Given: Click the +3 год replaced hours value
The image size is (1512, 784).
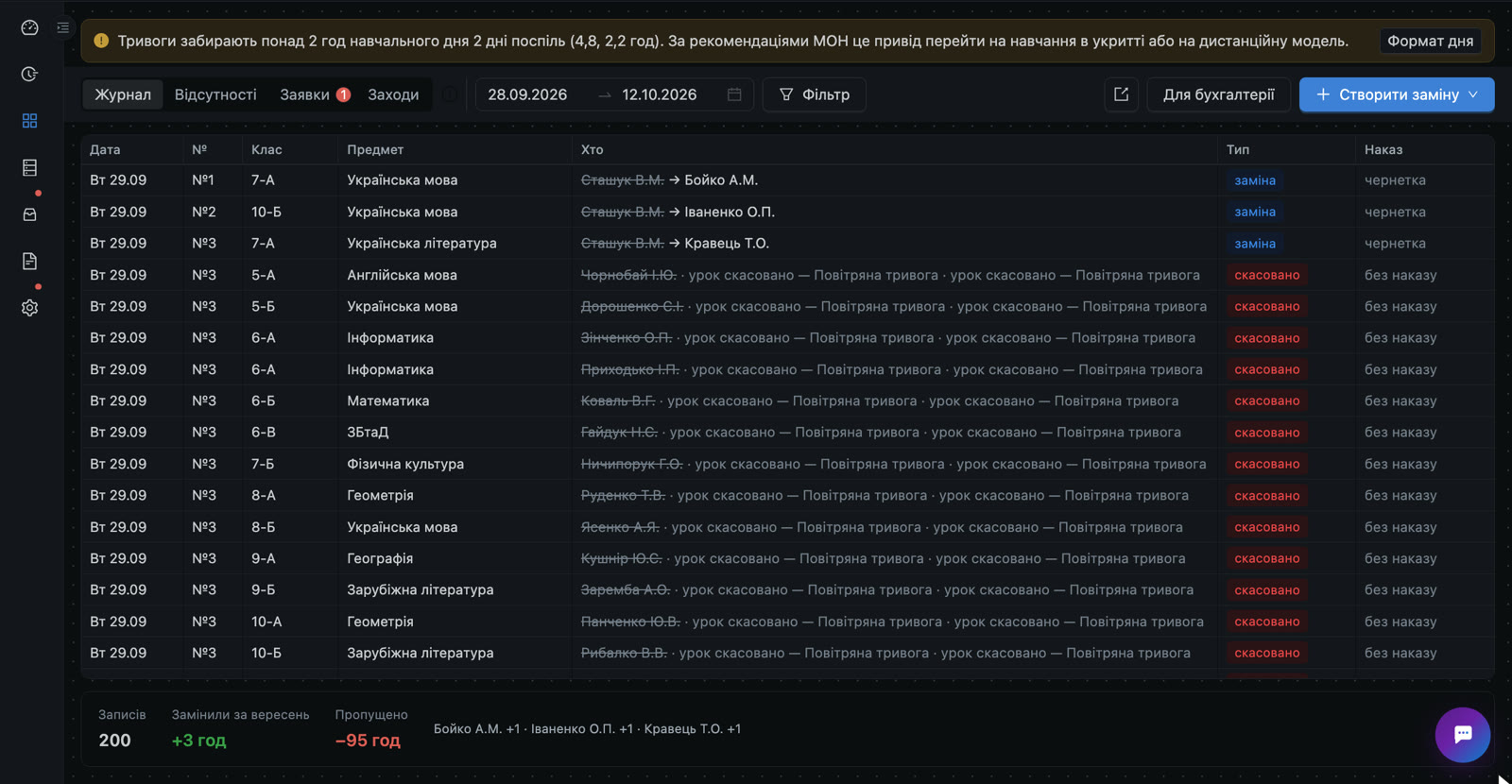Looking at the screenshot, I should (x=198, y=741).
